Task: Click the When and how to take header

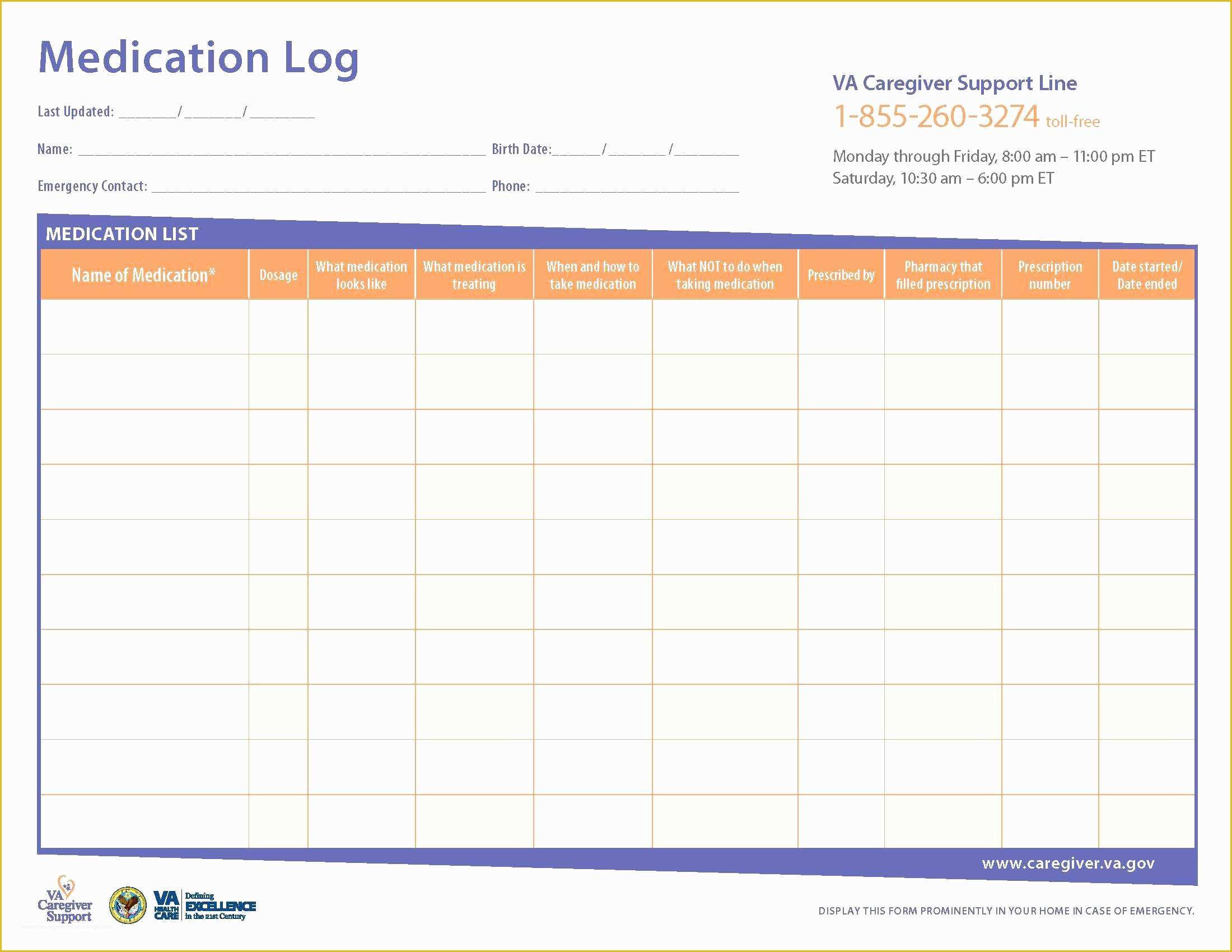Action: tap(593, 274)
